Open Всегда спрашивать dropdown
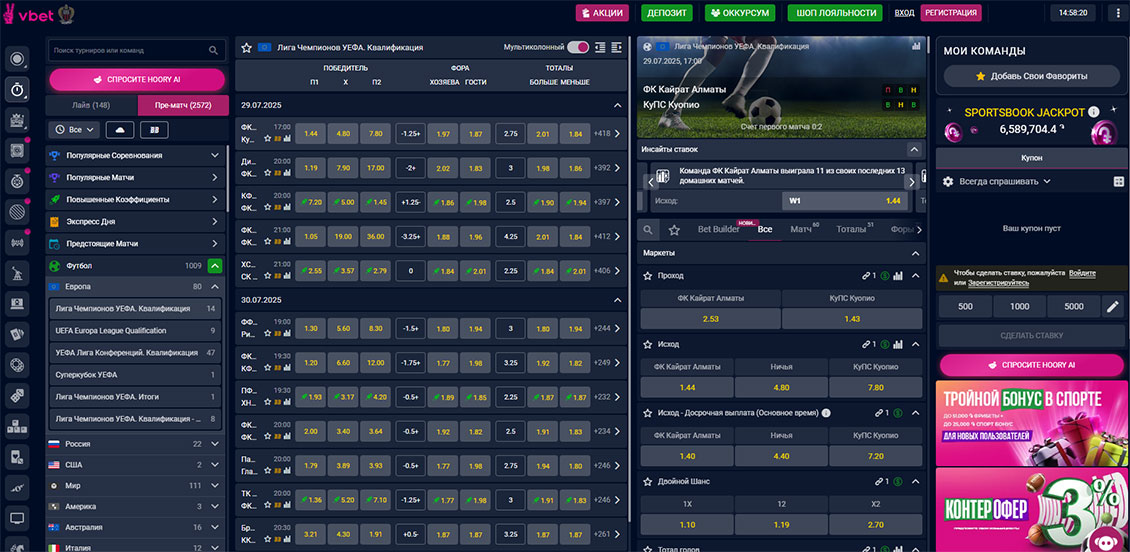 point(1005,182)
